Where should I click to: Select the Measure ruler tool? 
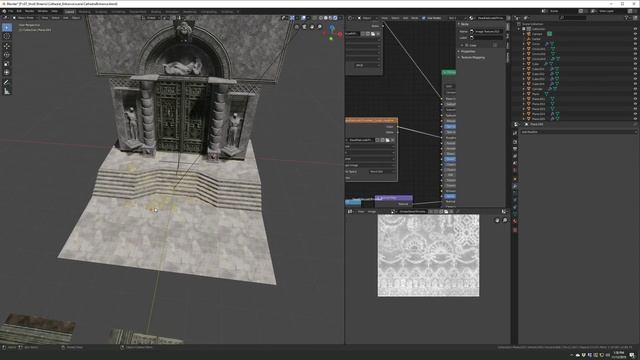click(7, 91)
